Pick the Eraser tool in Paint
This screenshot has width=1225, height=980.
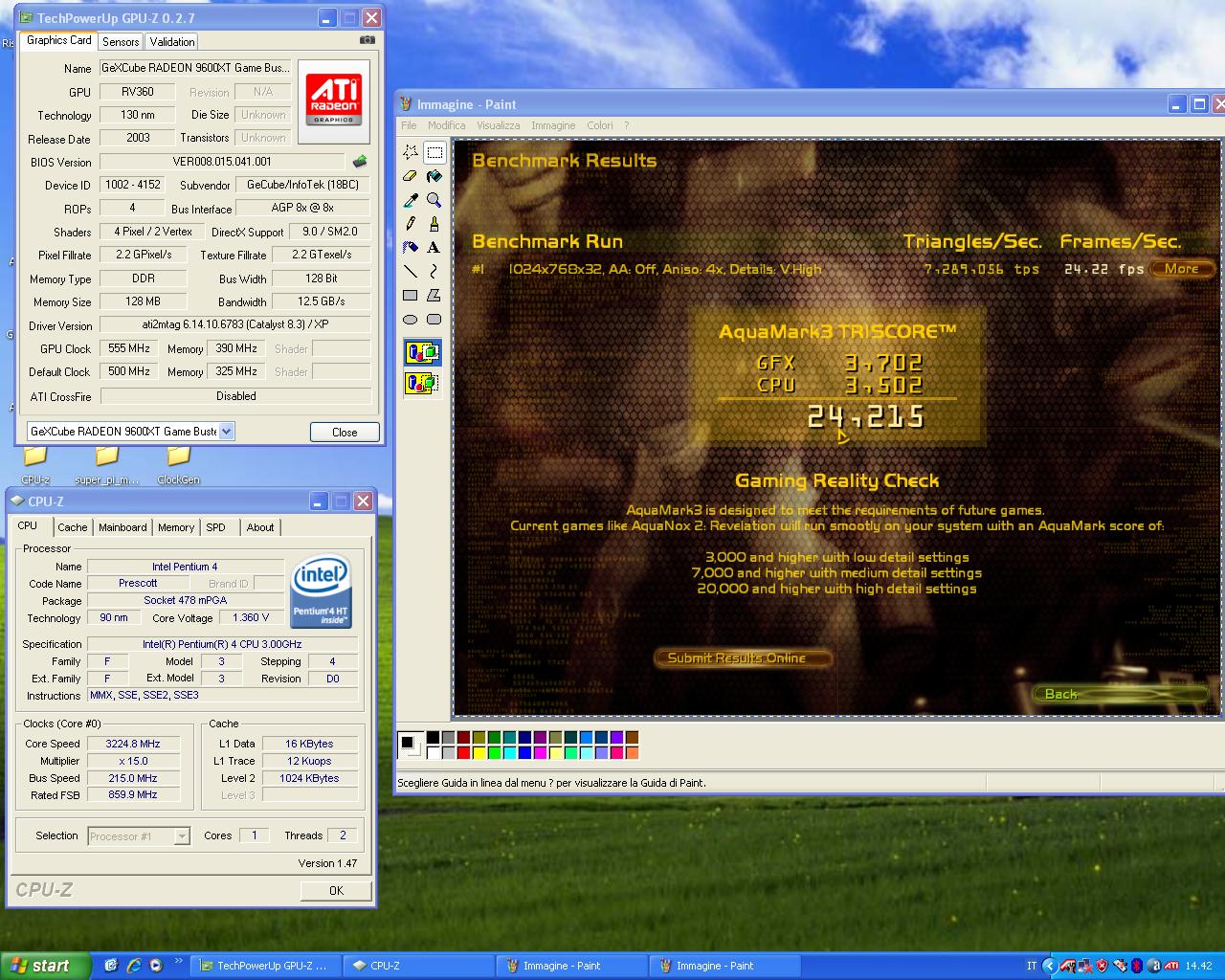411,176
